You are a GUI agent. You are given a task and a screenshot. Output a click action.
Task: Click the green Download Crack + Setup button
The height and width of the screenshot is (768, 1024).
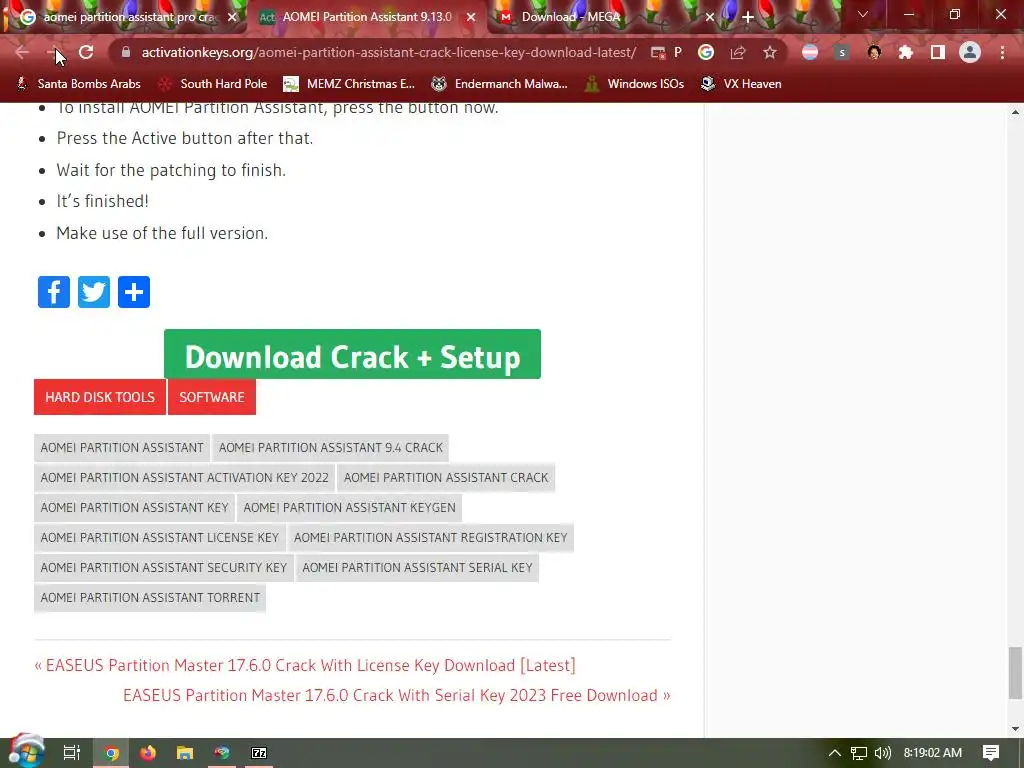(x=352, y=355)
